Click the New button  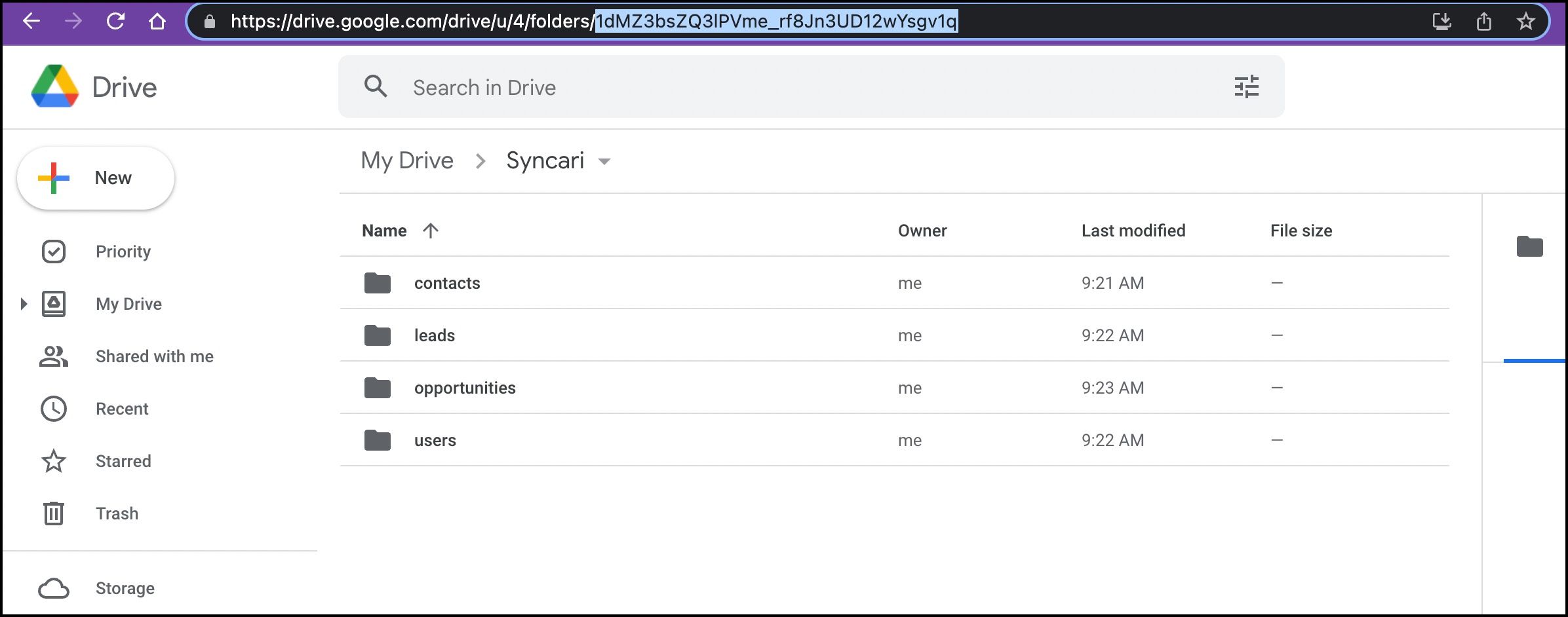click(x=96, y=177)
